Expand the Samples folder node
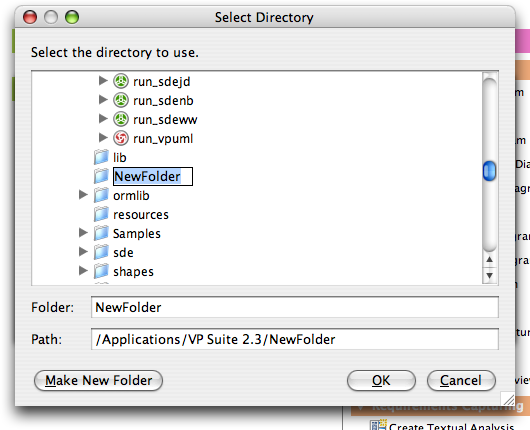This screenshot has width=530, height=430. [x=83, y=233]
